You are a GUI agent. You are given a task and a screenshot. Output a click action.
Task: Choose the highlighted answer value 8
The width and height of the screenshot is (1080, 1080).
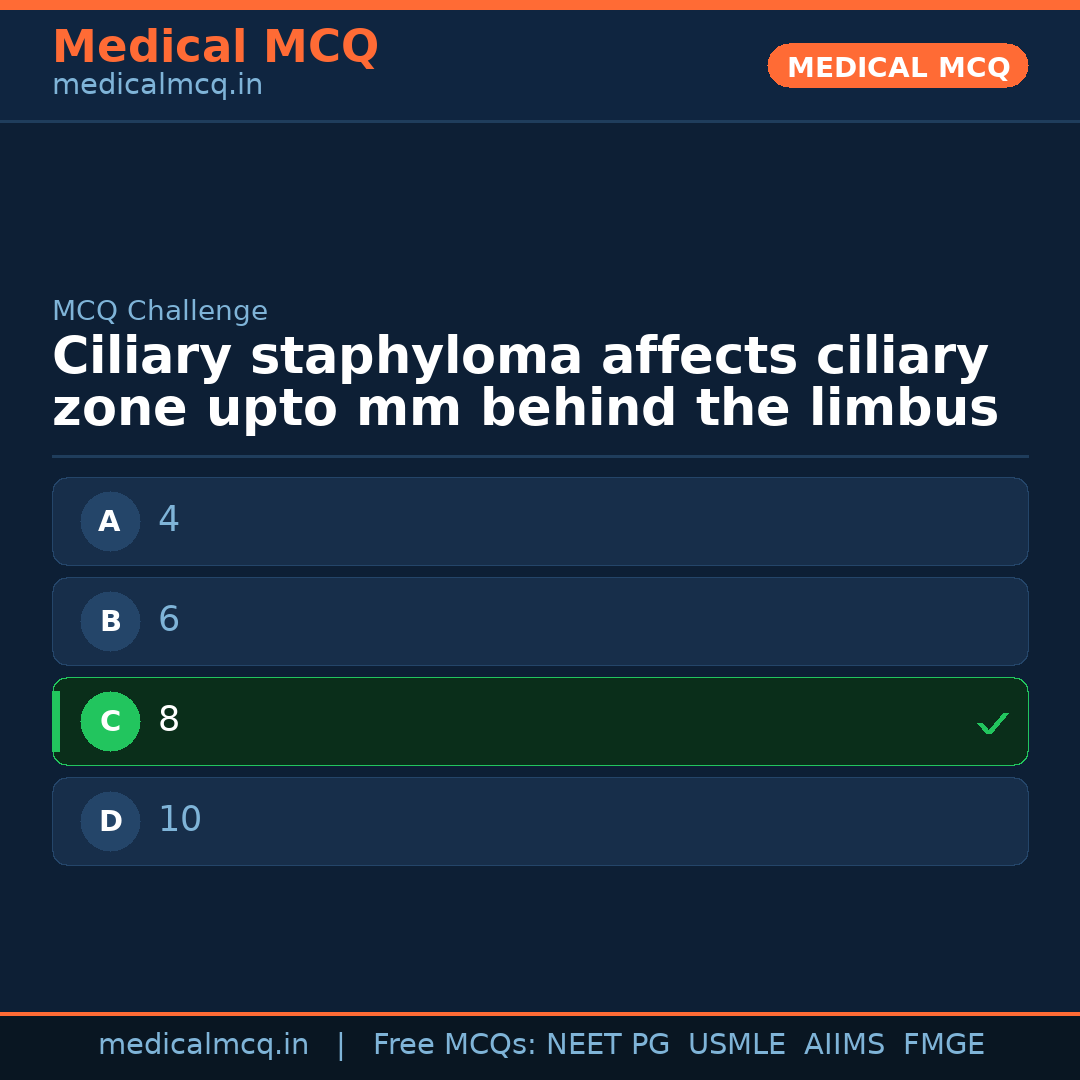pos(169,720)
